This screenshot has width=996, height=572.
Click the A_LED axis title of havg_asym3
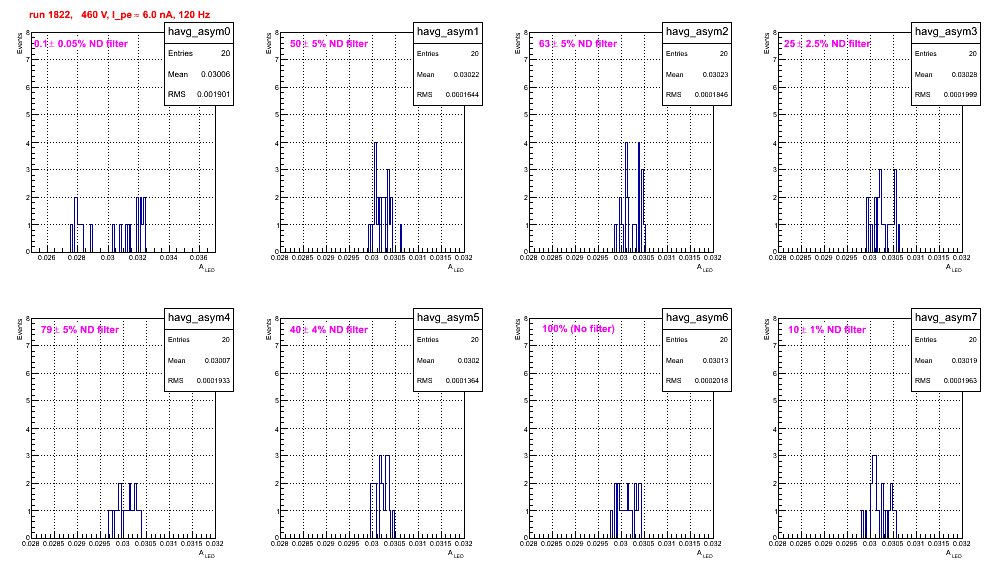pyautogui.click(x=954, y=268)
